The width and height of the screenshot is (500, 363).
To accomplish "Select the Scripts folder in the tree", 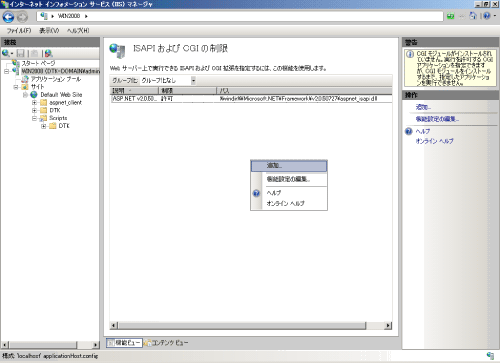I will point(58,118).
